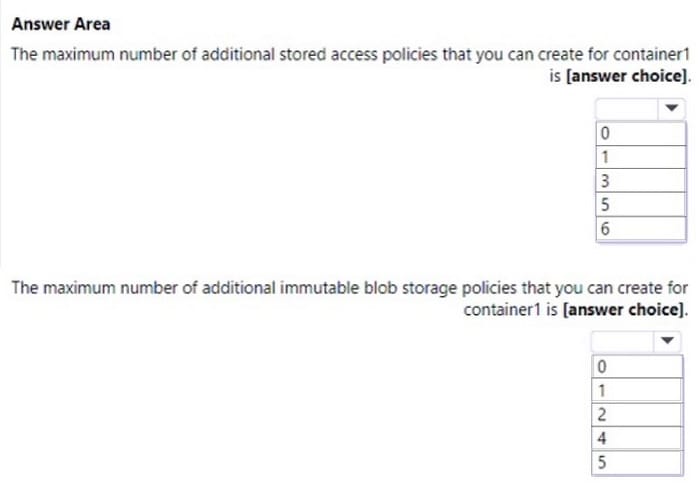Viewport: 700px width, 495px height.
Task: Choose 5 in the stored access policies list
Action: (641, 204)
